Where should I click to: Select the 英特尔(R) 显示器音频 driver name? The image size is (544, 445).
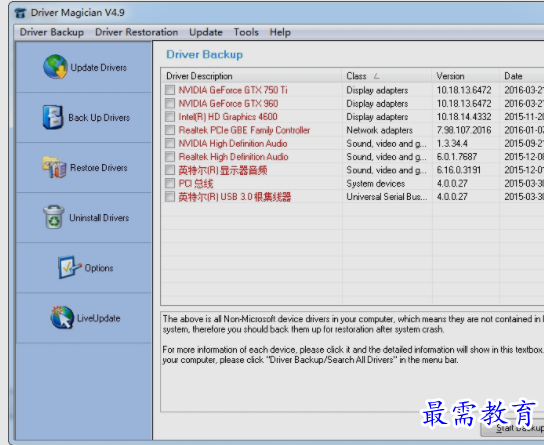[x=223, y=170]
